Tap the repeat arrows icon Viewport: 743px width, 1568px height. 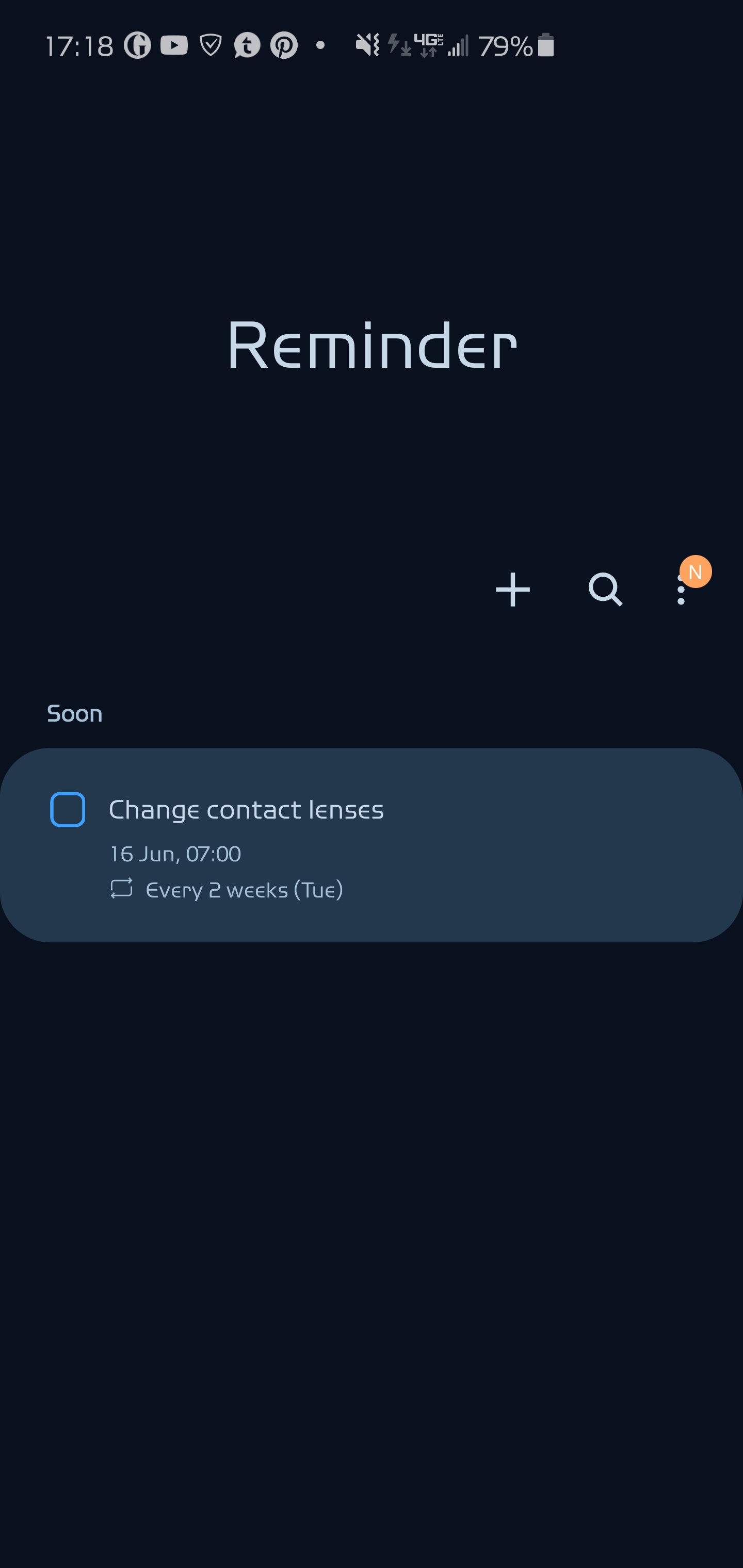coord(121,888)
